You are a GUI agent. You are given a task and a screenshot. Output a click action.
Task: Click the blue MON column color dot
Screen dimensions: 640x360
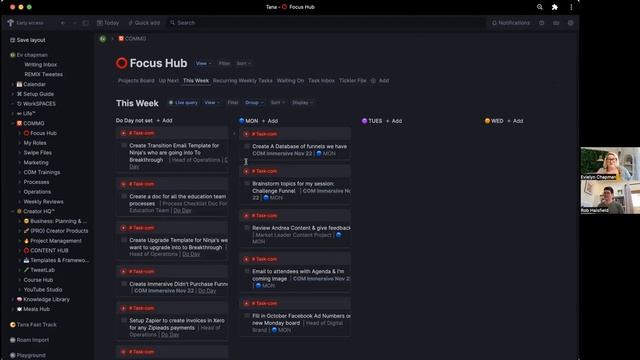(x=242, y=121)
